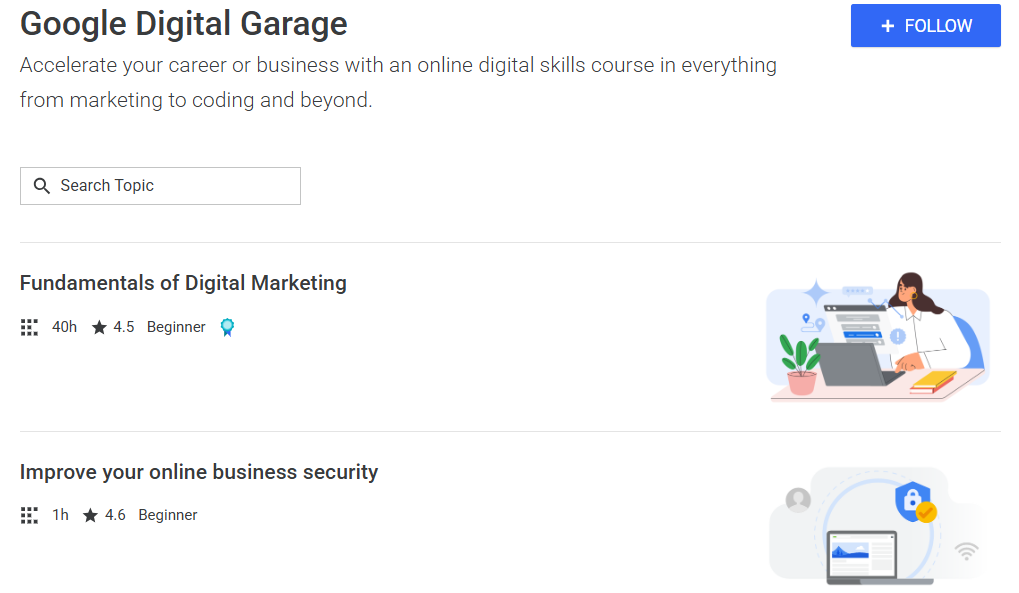Click the Beginner level label on the marketing course
1019x593 pixels.
click(x=176, y=326)
